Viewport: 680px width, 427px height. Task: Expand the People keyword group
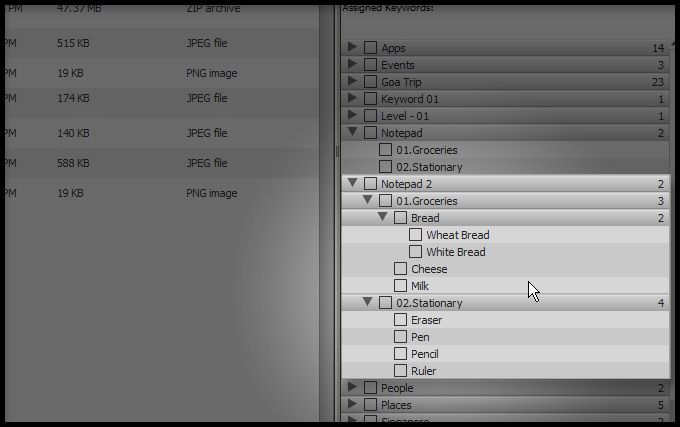point(352,388)
